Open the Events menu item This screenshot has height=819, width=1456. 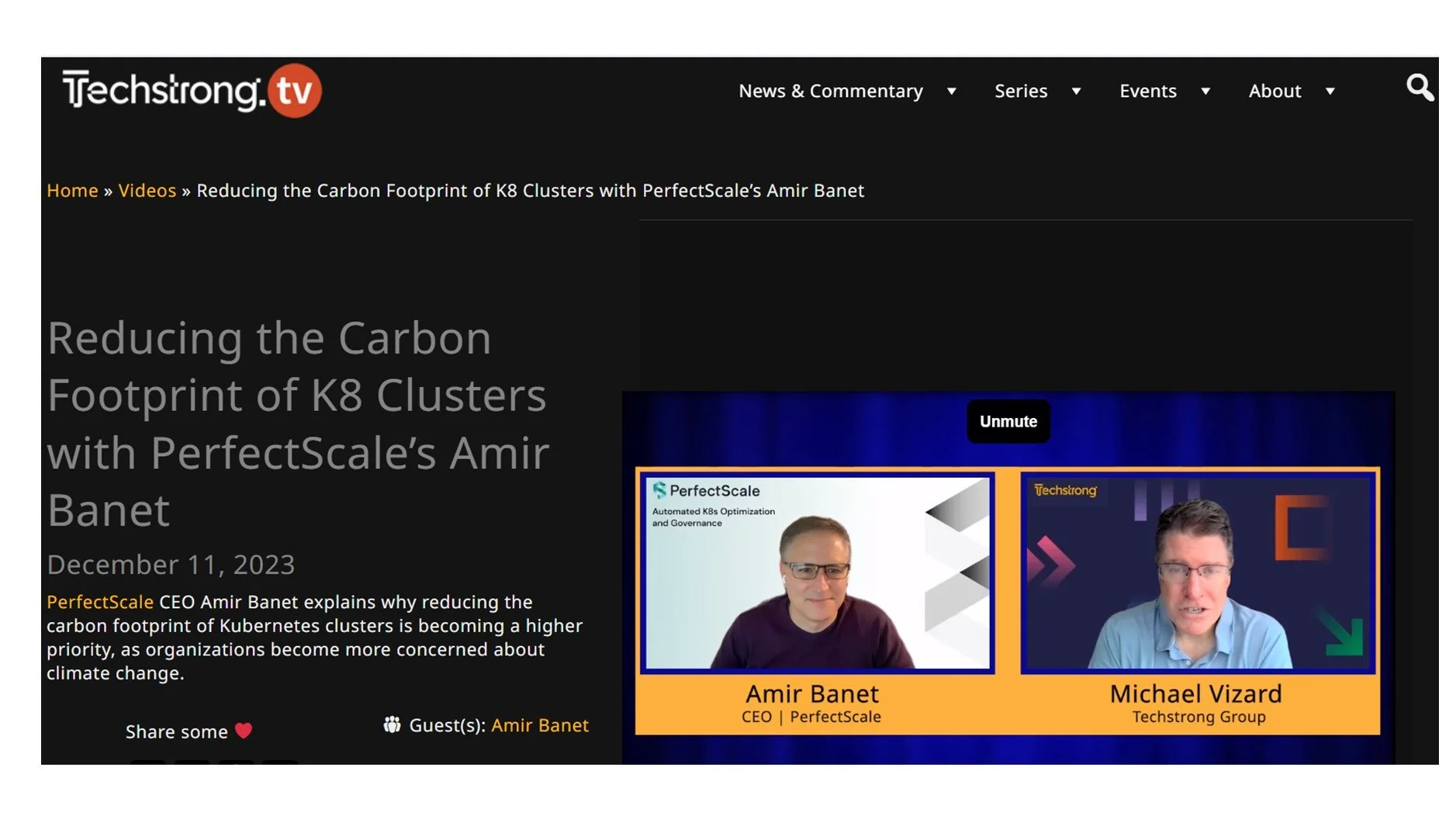coord(1148,92)
